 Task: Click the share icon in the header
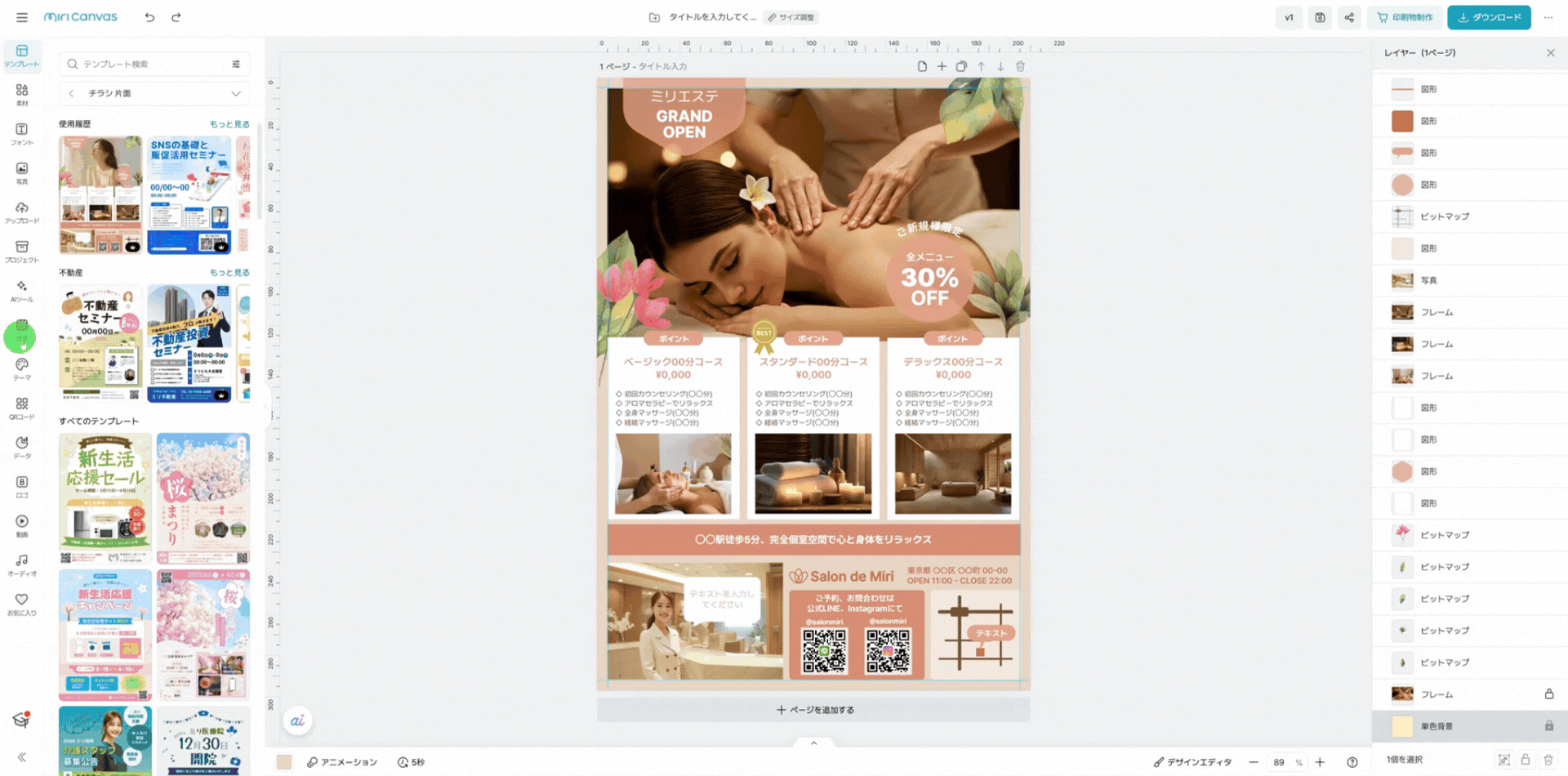(1349, 17)
